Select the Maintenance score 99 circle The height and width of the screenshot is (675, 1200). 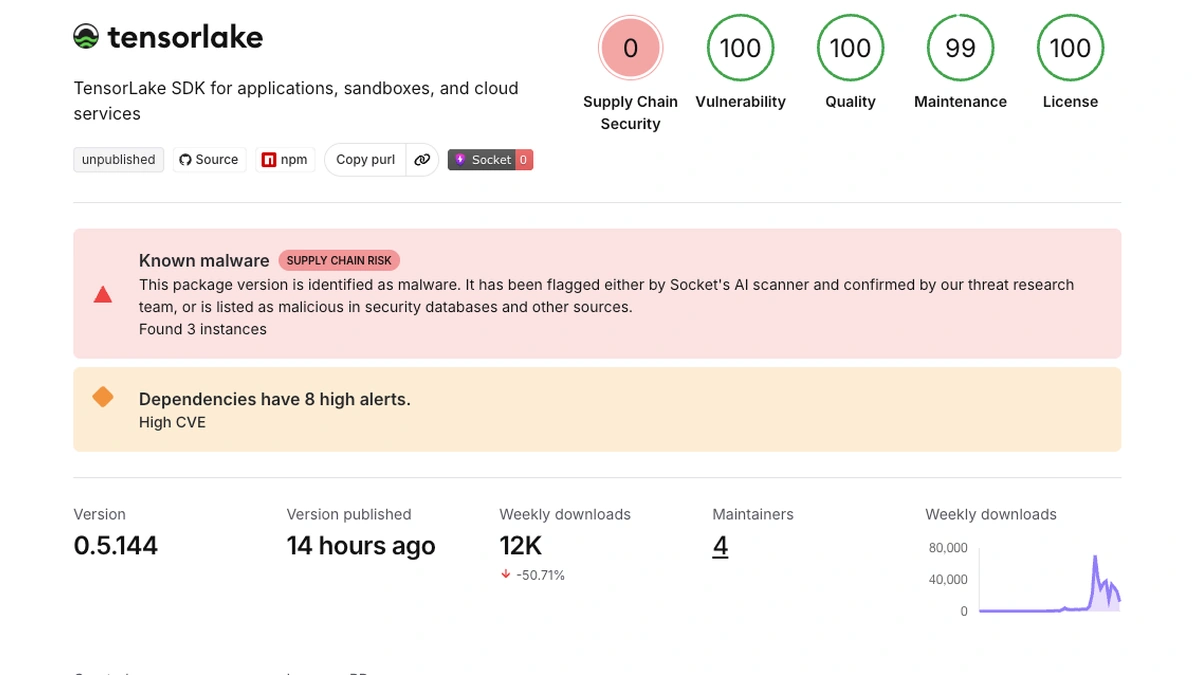click(x=960, y=48)
